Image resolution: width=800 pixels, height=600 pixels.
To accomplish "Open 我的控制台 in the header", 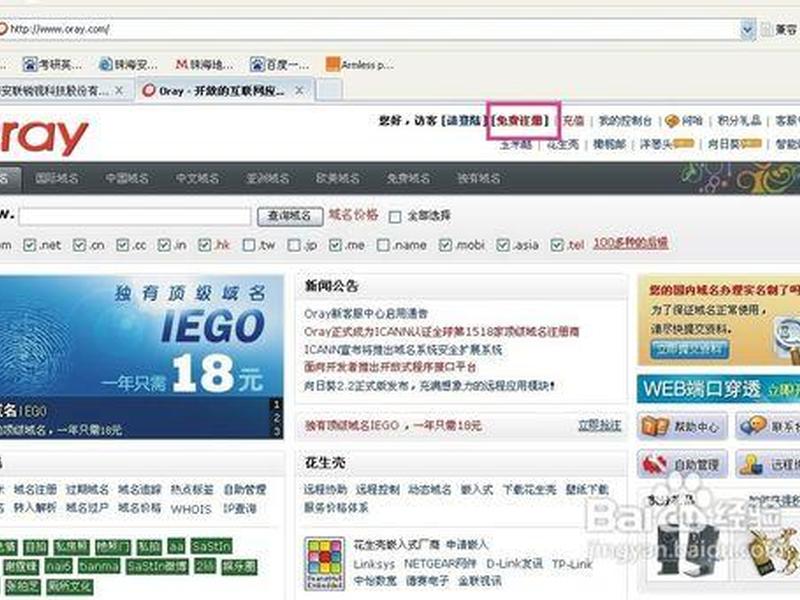I will pos(625,121).
